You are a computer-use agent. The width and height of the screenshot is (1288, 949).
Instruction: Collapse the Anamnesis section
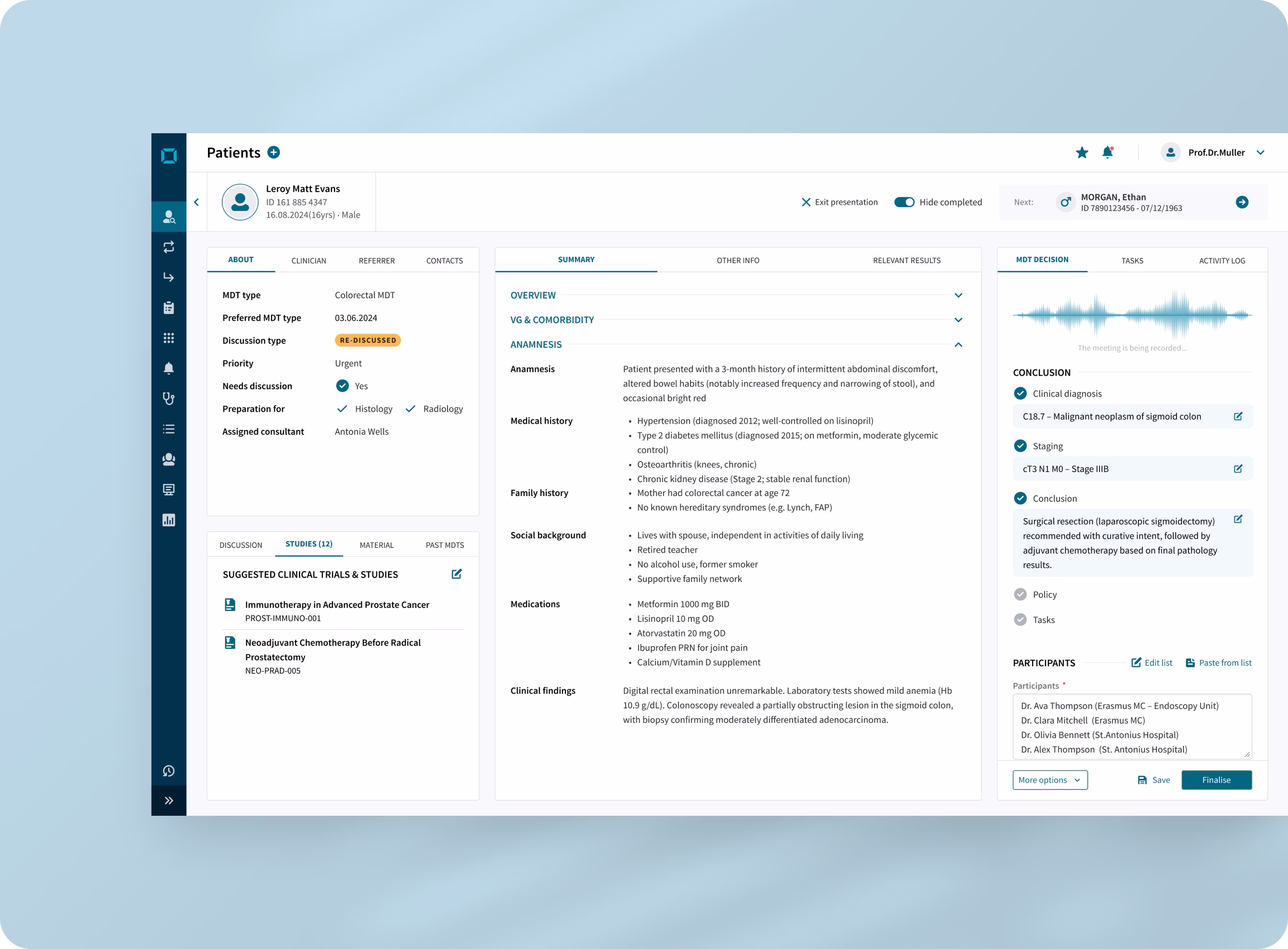(958, 345)
